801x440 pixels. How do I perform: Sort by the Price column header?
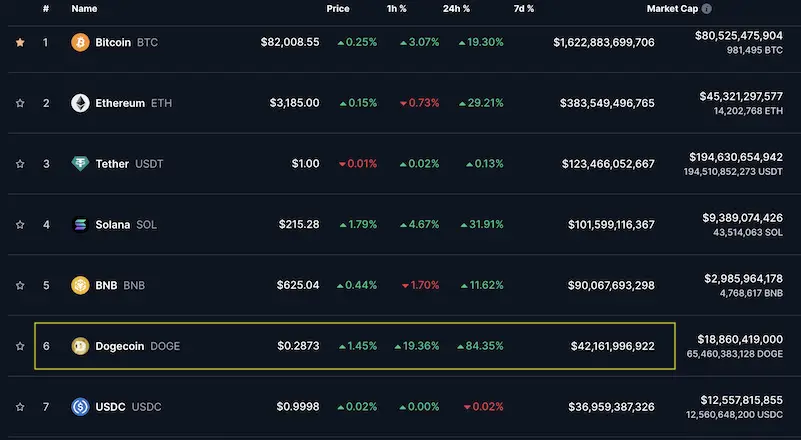click(338, 9)
